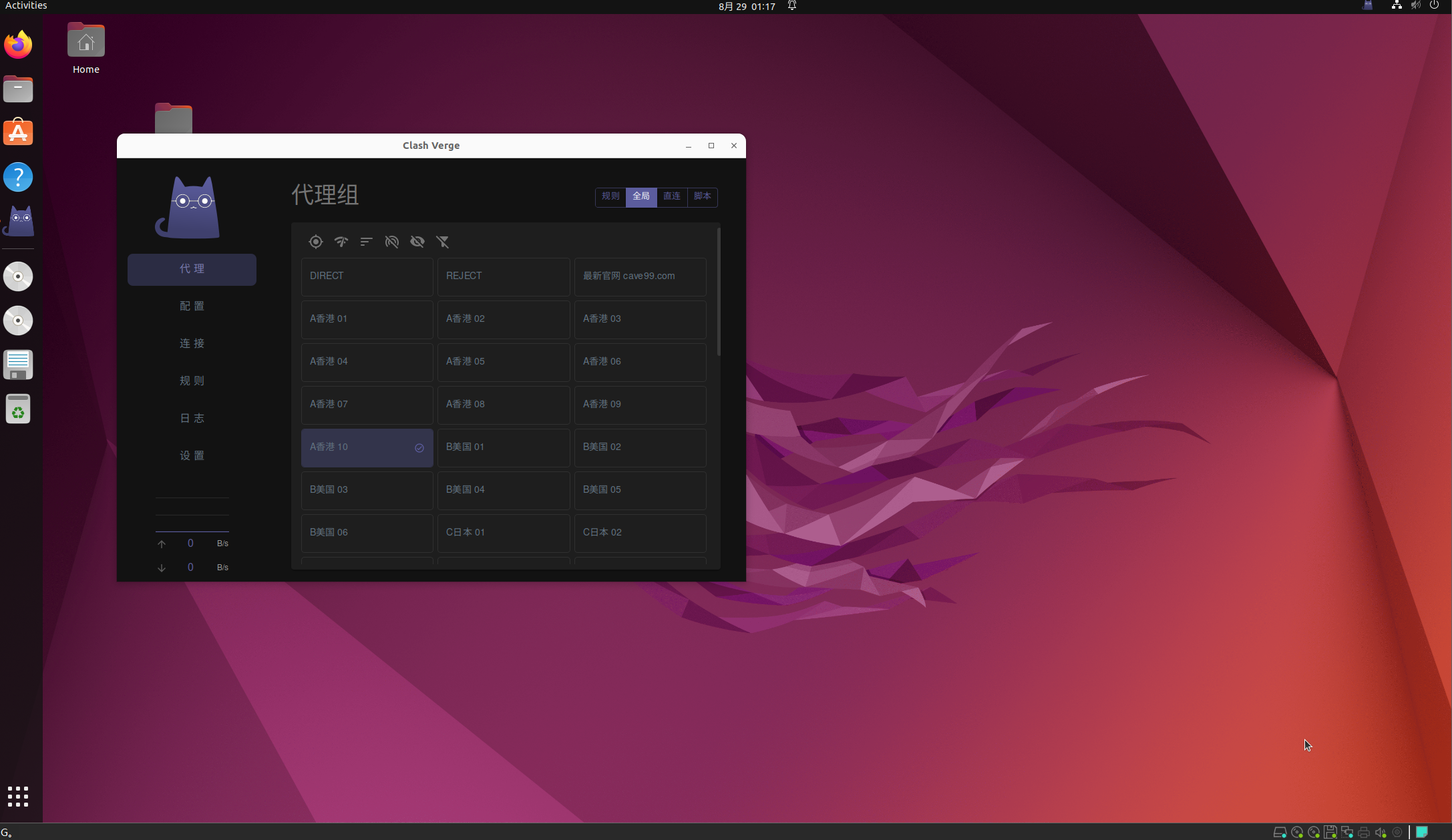Toggle proxy detail visibility eye icon
This screenshot has width=1452, height=840.
point(417,242)
